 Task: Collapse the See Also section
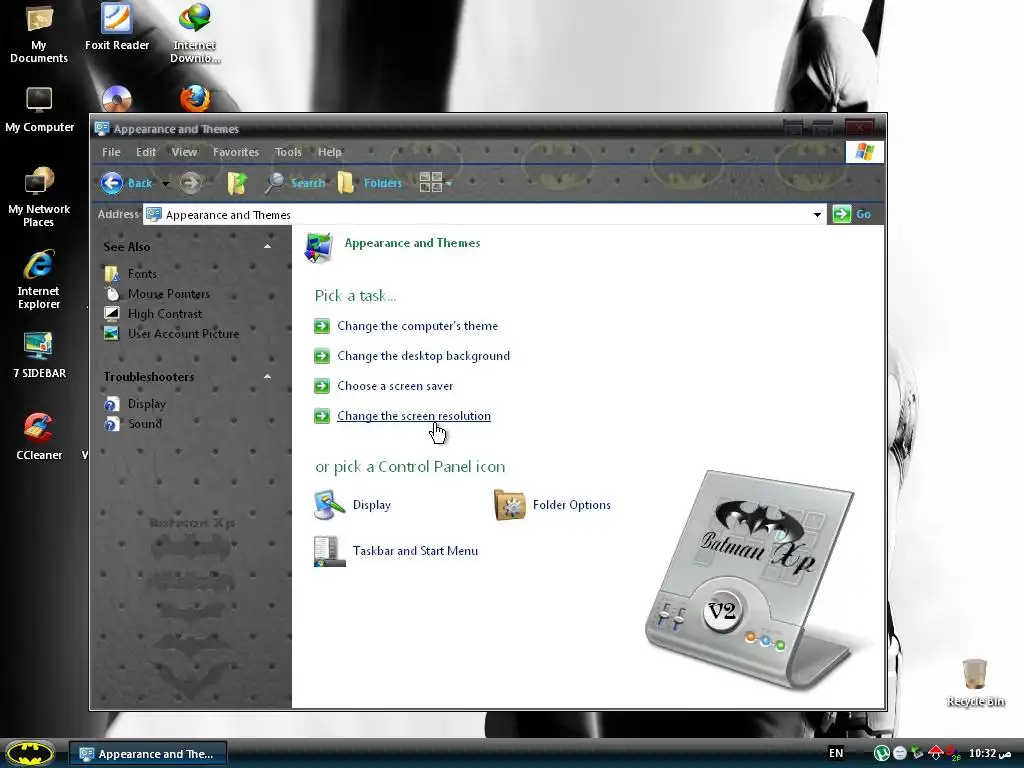pos(267,247)
